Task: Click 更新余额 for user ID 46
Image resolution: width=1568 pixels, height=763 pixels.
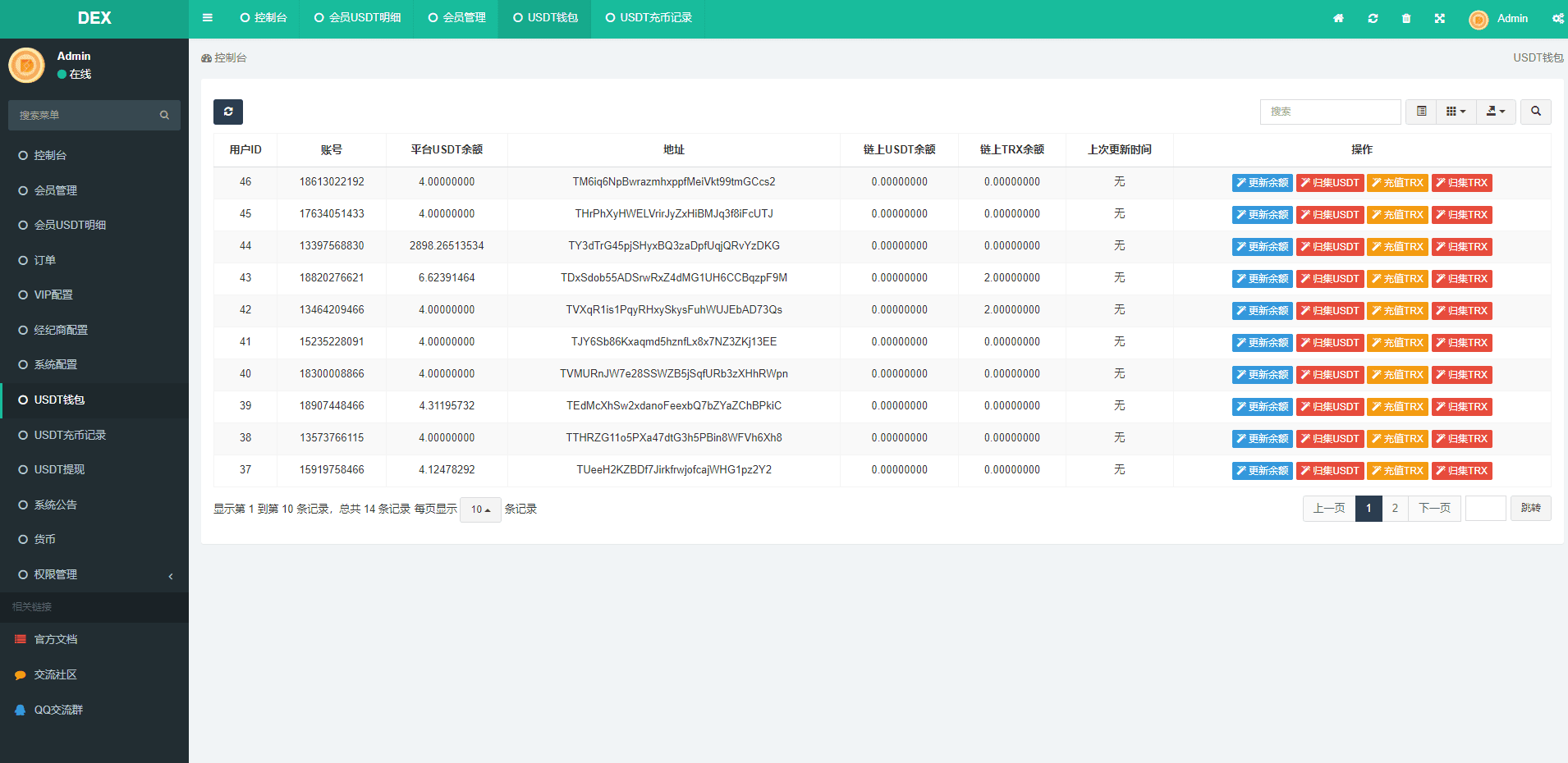Action: (1262, 183)
